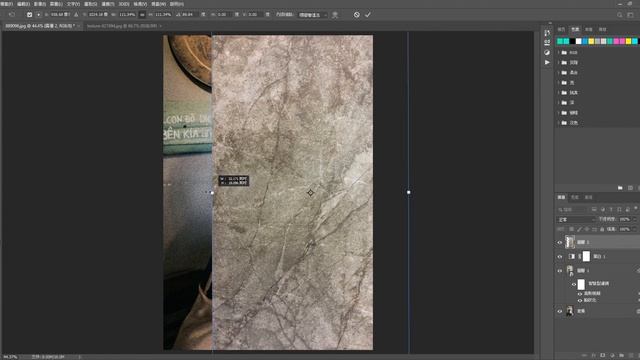The image size is (640, 360).
Task: Click the X position input field
Action: point(60,15)
